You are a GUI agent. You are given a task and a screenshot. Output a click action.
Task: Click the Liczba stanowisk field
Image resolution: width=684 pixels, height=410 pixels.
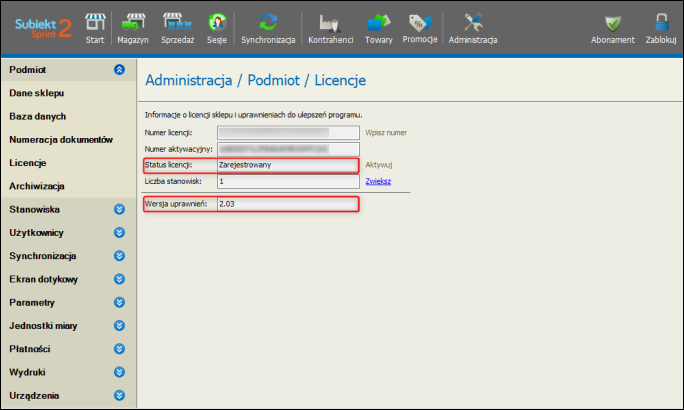coord(286,181)
